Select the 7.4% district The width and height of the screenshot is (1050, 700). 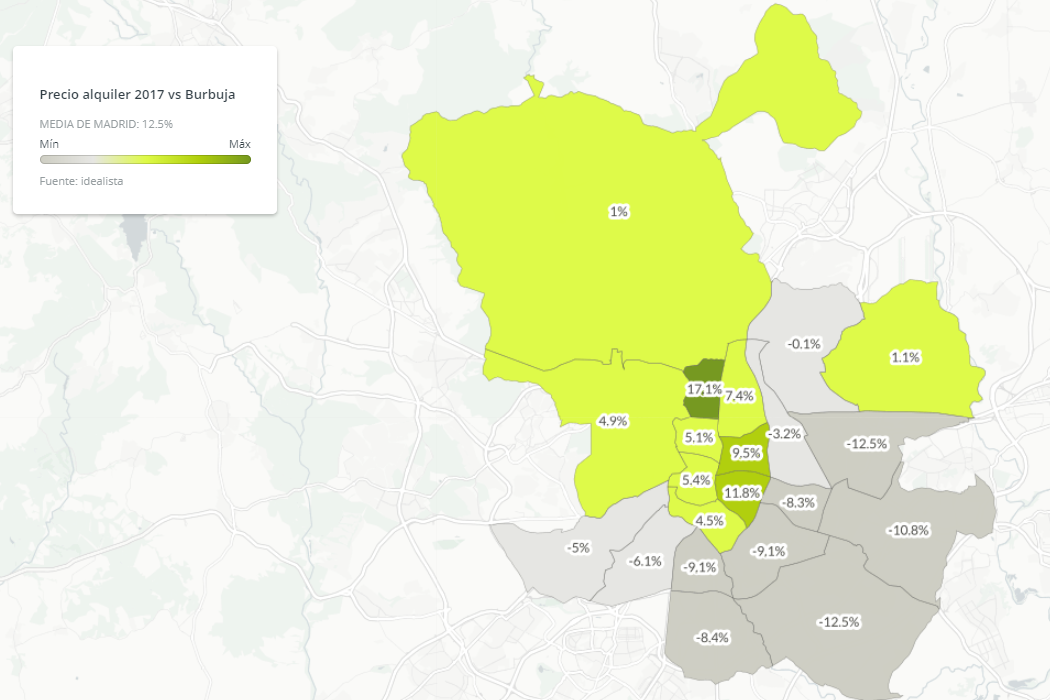[x=740, y=396]
